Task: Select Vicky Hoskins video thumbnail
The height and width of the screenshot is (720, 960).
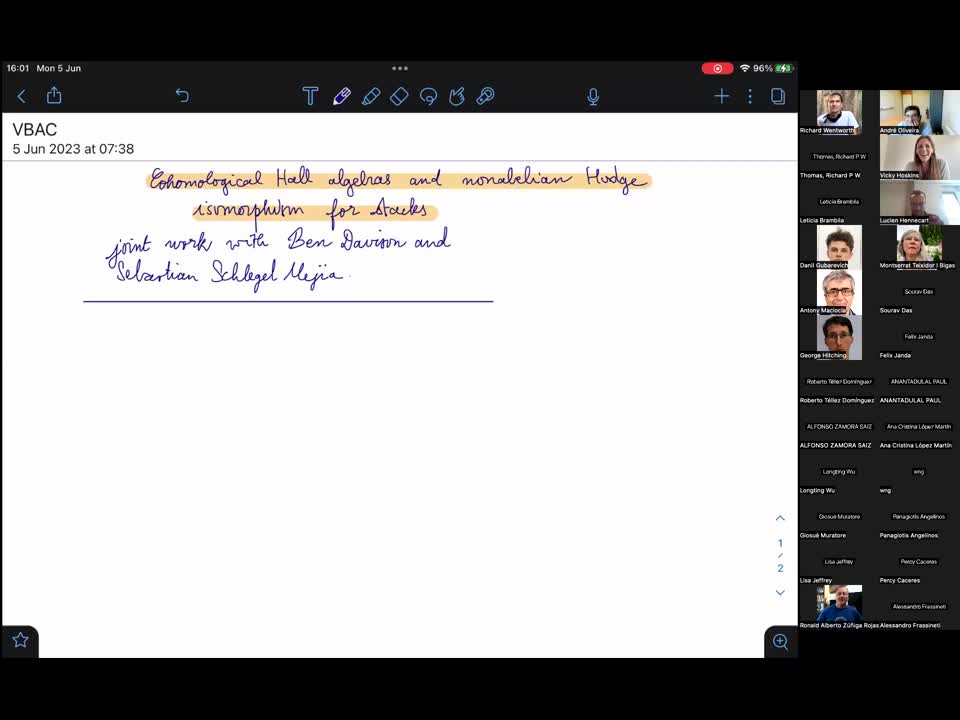Action: click(919, 157)
